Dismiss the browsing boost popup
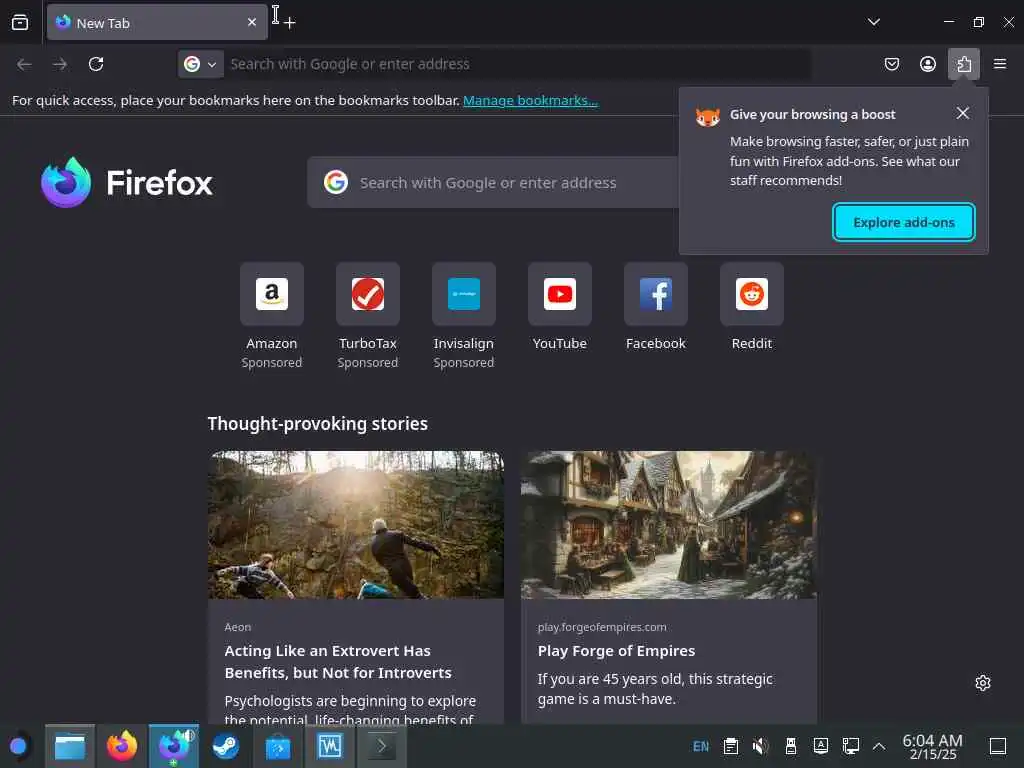Screen dimensions: 1024x768 pyautogui.click(x=963, y=114)
